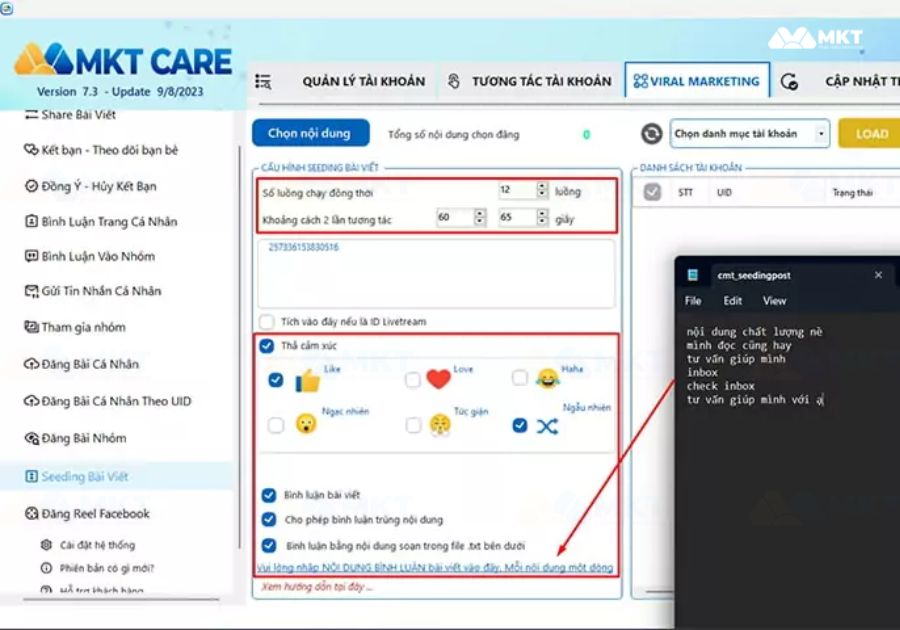Enable the ID Livestream checkbox
Image resolution: width=900 pixels, height=630 pixels.
pos(267,322)
